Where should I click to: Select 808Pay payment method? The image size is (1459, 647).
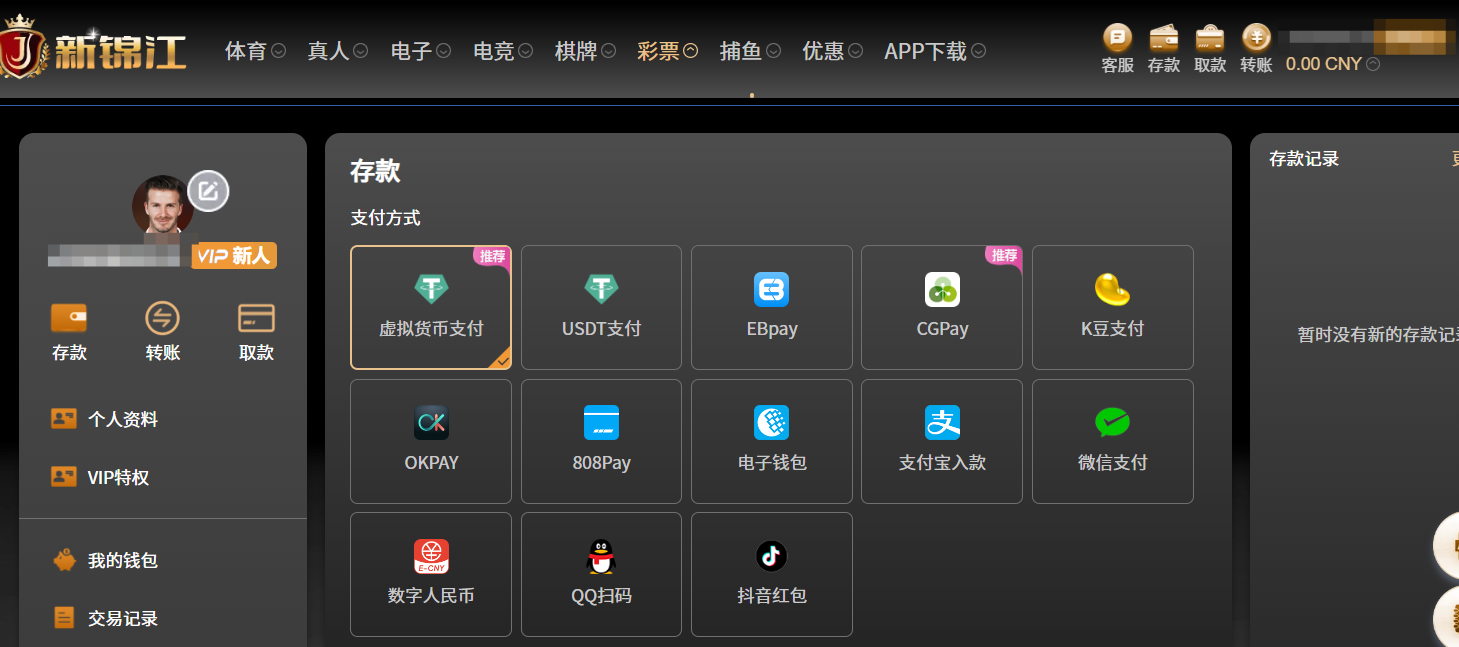pyautogui.click(x=601, y=441)
